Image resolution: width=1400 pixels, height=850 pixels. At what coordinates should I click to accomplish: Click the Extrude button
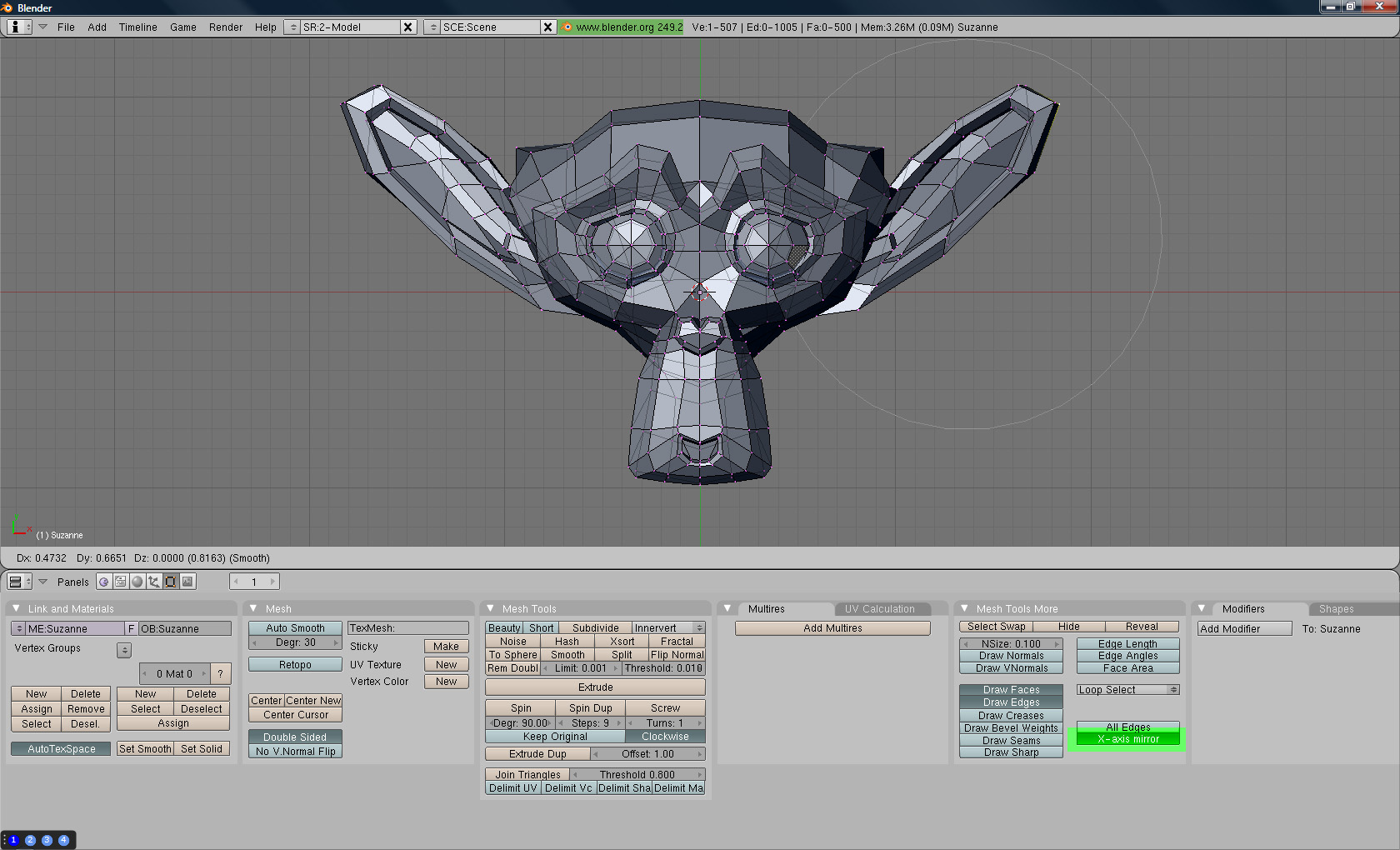(x=595, y=687)
